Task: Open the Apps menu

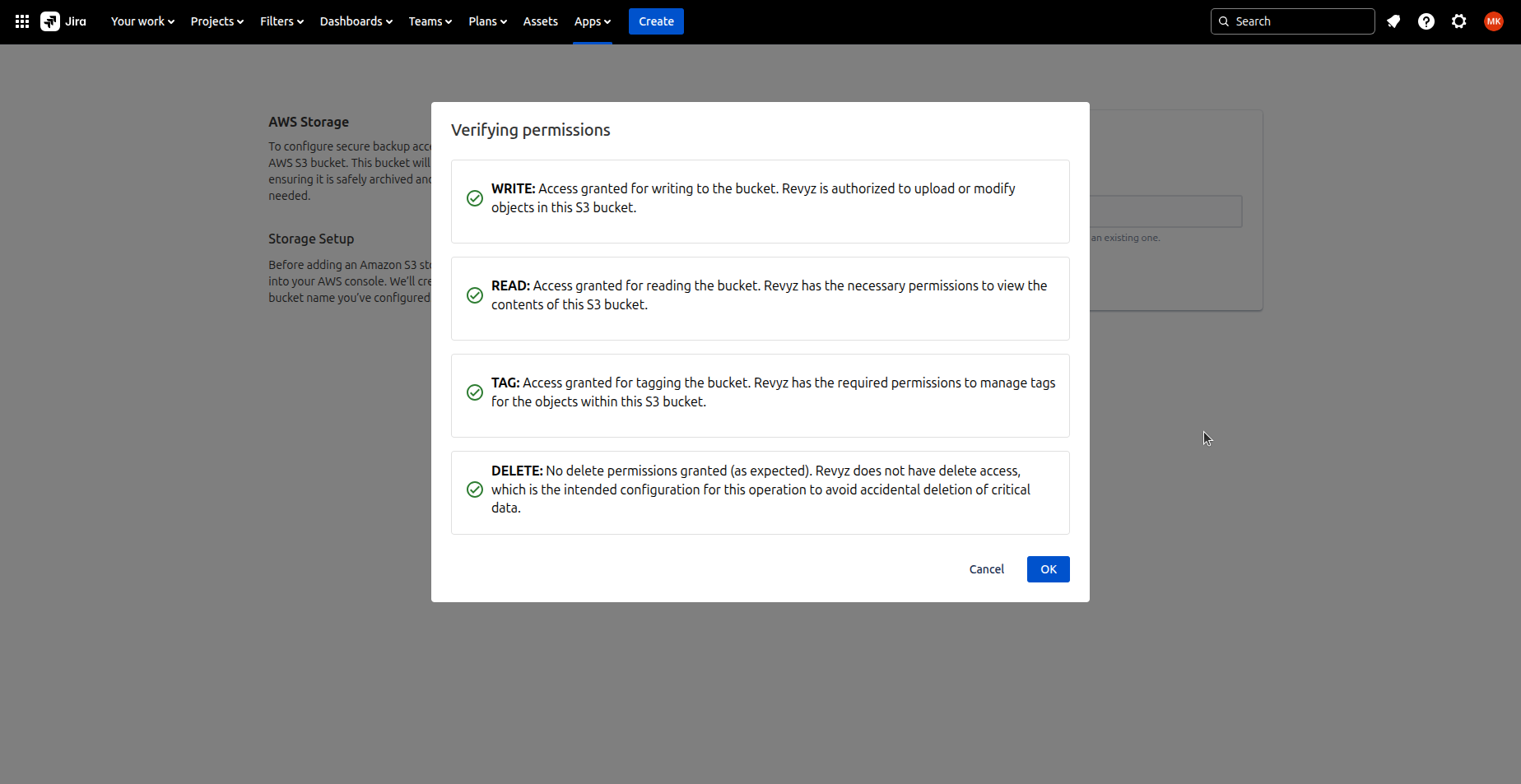Action: [592, 21]
